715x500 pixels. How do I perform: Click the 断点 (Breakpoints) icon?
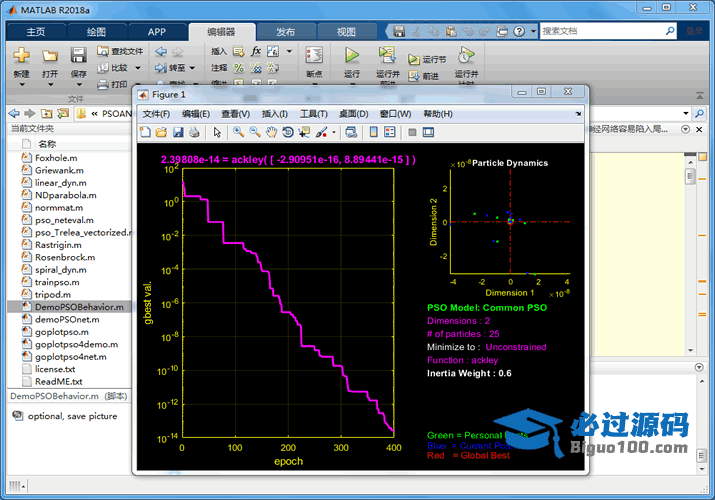coord(314,55)
